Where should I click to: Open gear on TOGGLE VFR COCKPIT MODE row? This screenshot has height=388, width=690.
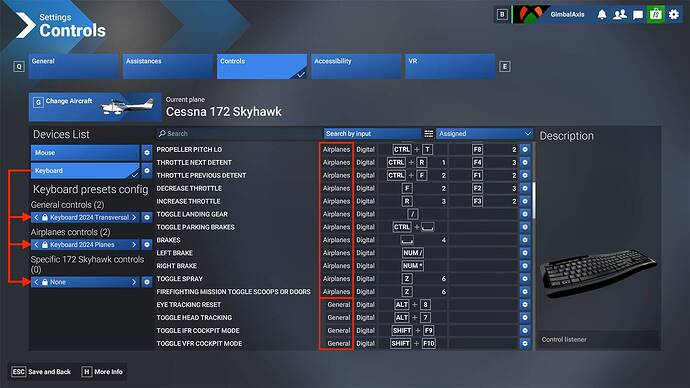coord(525,343)
